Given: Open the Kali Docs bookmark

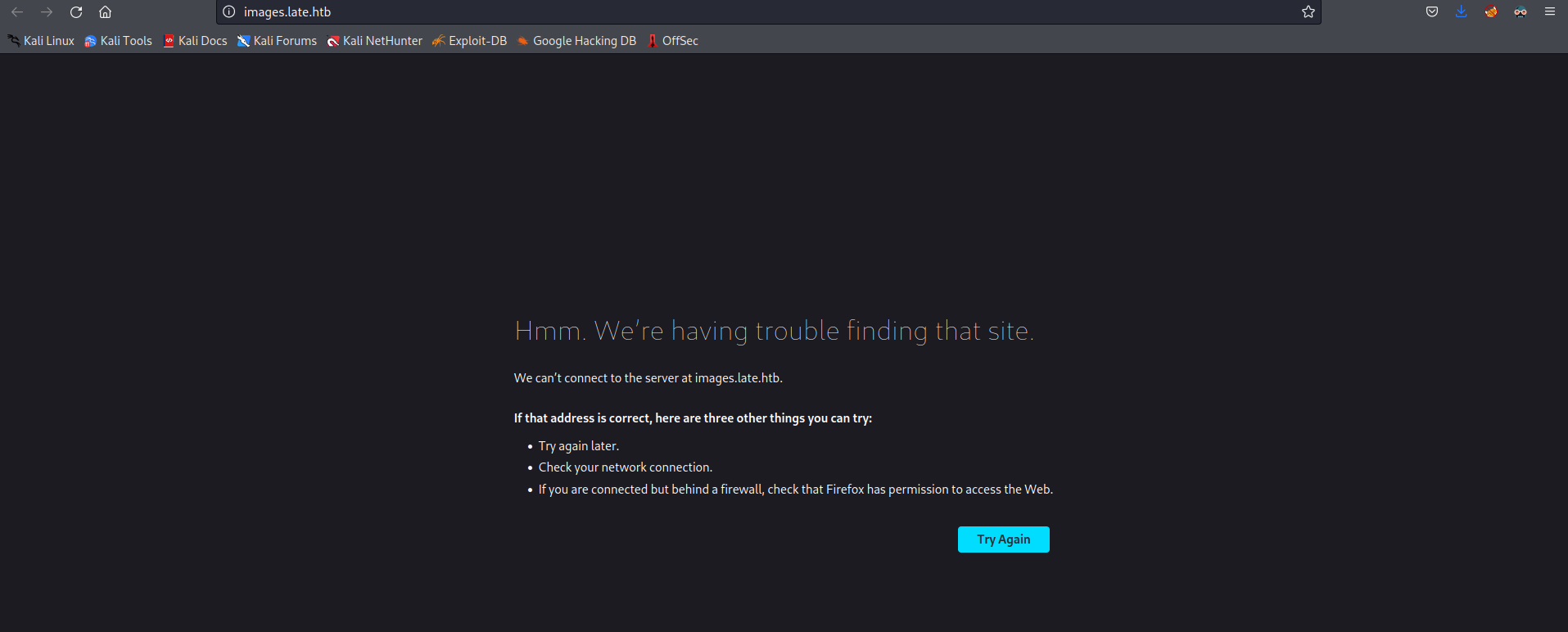Looking at the screenshot, I should (x=195, y=41).
